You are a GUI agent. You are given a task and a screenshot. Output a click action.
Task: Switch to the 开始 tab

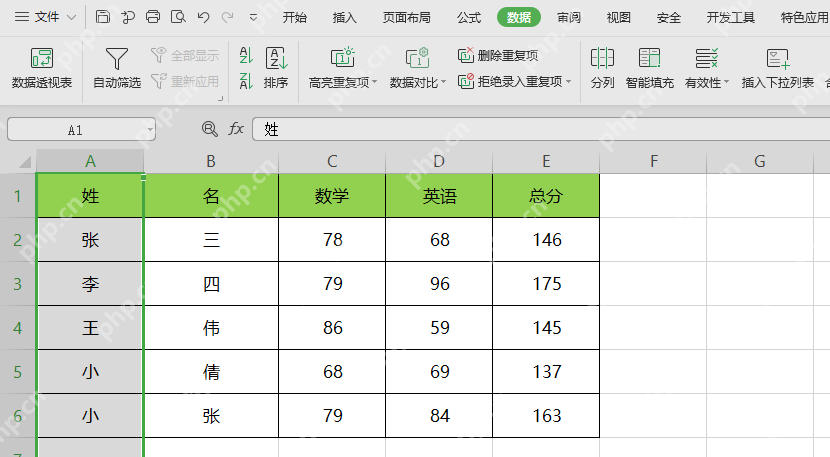(294, 17)
